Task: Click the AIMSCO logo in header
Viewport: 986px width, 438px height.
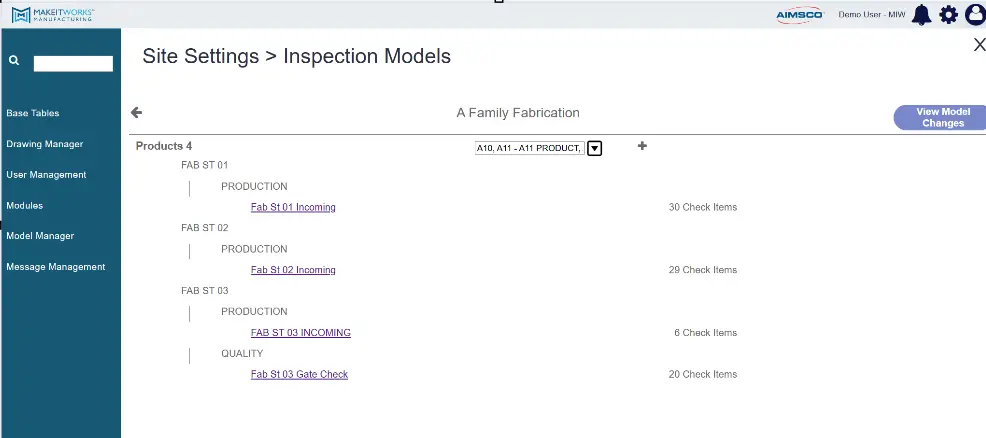Action: (x=800, y=15)
